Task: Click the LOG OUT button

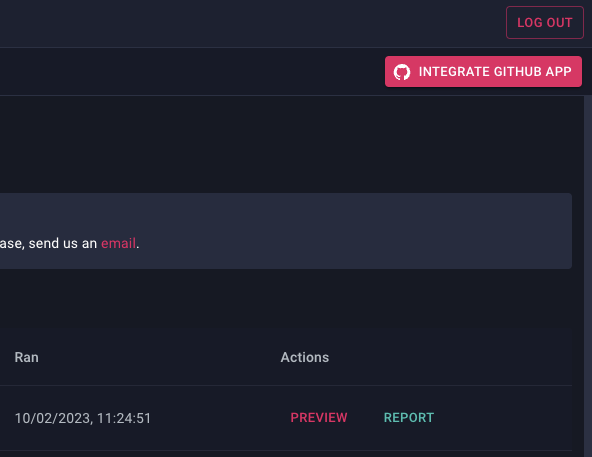Action: (x=545, y=22)
